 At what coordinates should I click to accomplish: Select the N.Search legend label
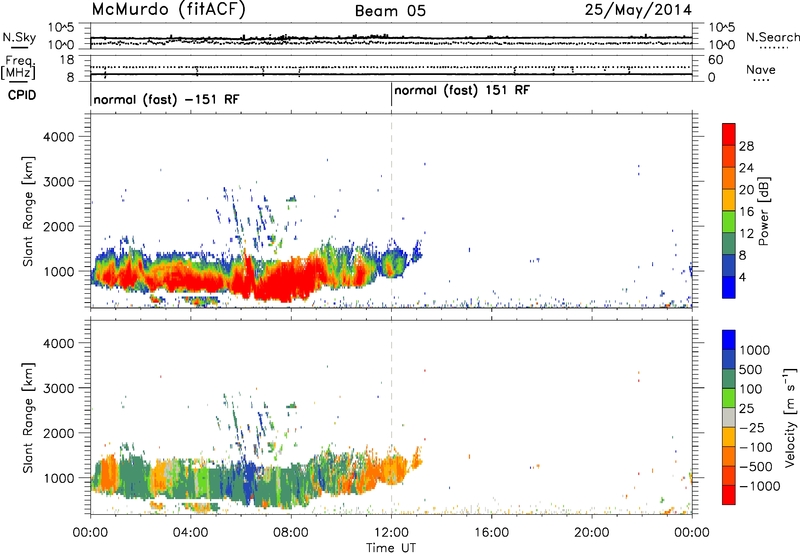point(772,37)
